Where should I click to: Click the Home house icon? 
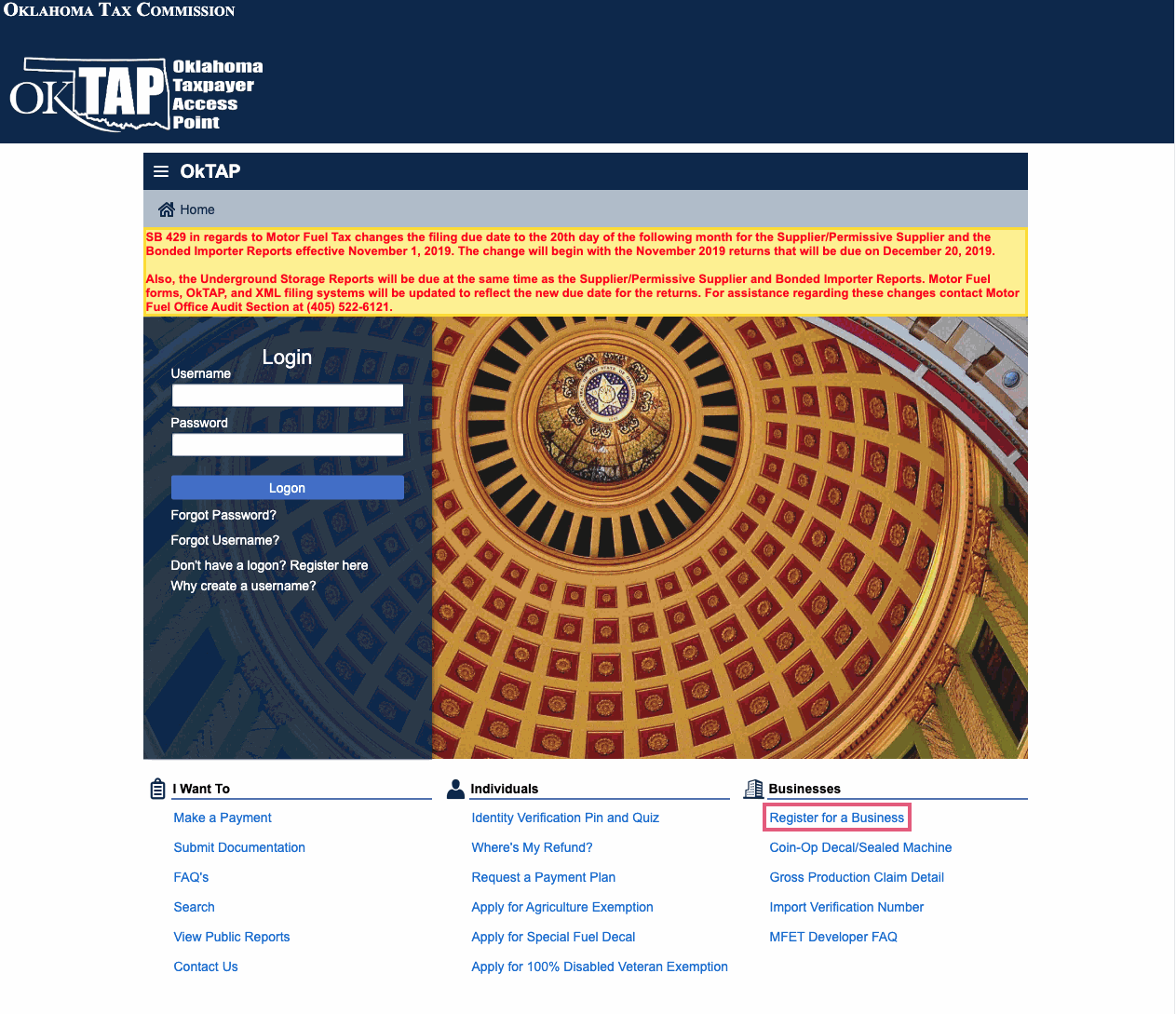[167, 210]
